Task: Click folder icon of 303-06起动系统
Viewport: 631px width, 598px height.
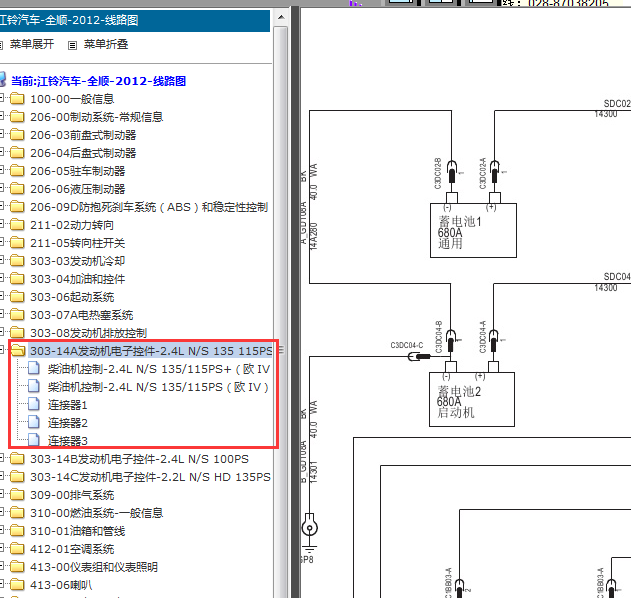Action: coord(17,297)
